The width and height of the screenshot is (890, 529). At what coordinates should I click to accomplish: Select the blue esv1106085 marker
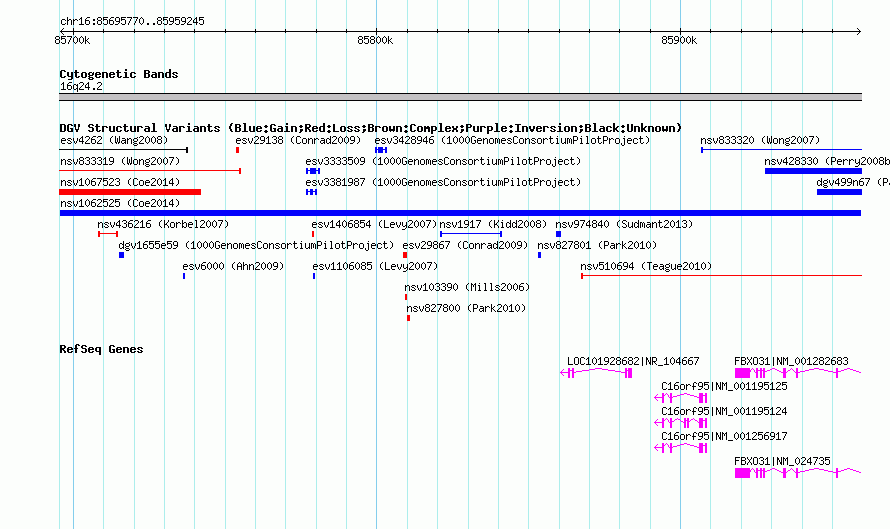(x=314, y=276)
